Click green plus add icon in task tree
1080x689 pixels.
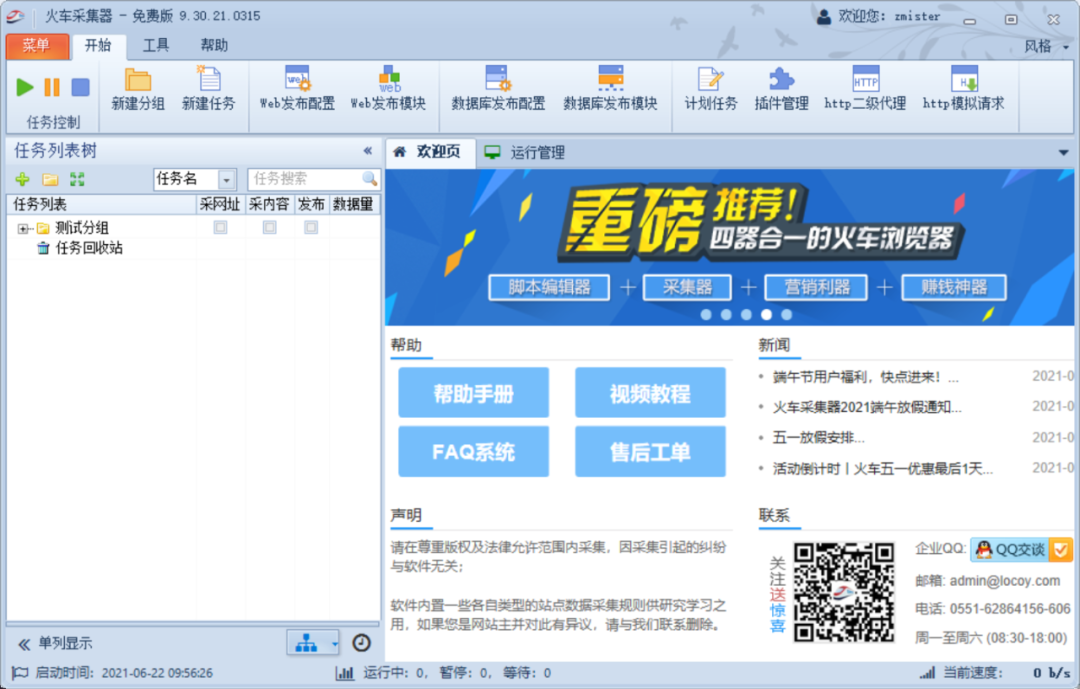[23, 179]
